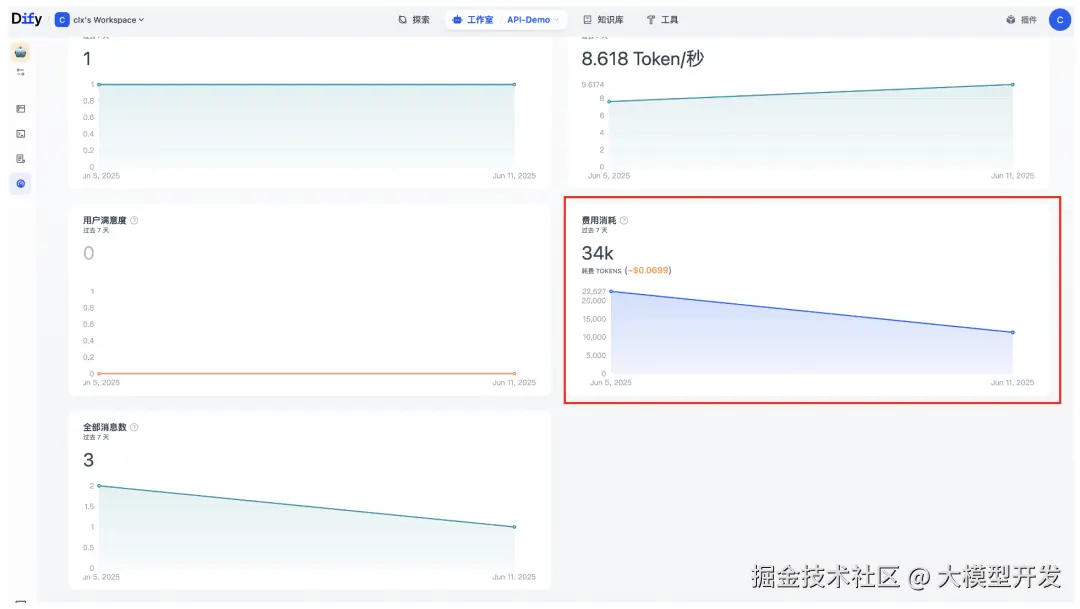Open the orchestrate panel icon in the sidebar
The height and width of the screenshot is (609, 1080).
coord(21,108)
